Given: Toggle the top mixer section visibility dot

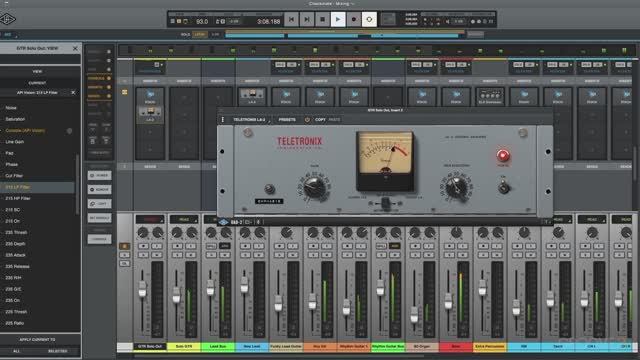Looking at the screenshot, I should (109, 52).
